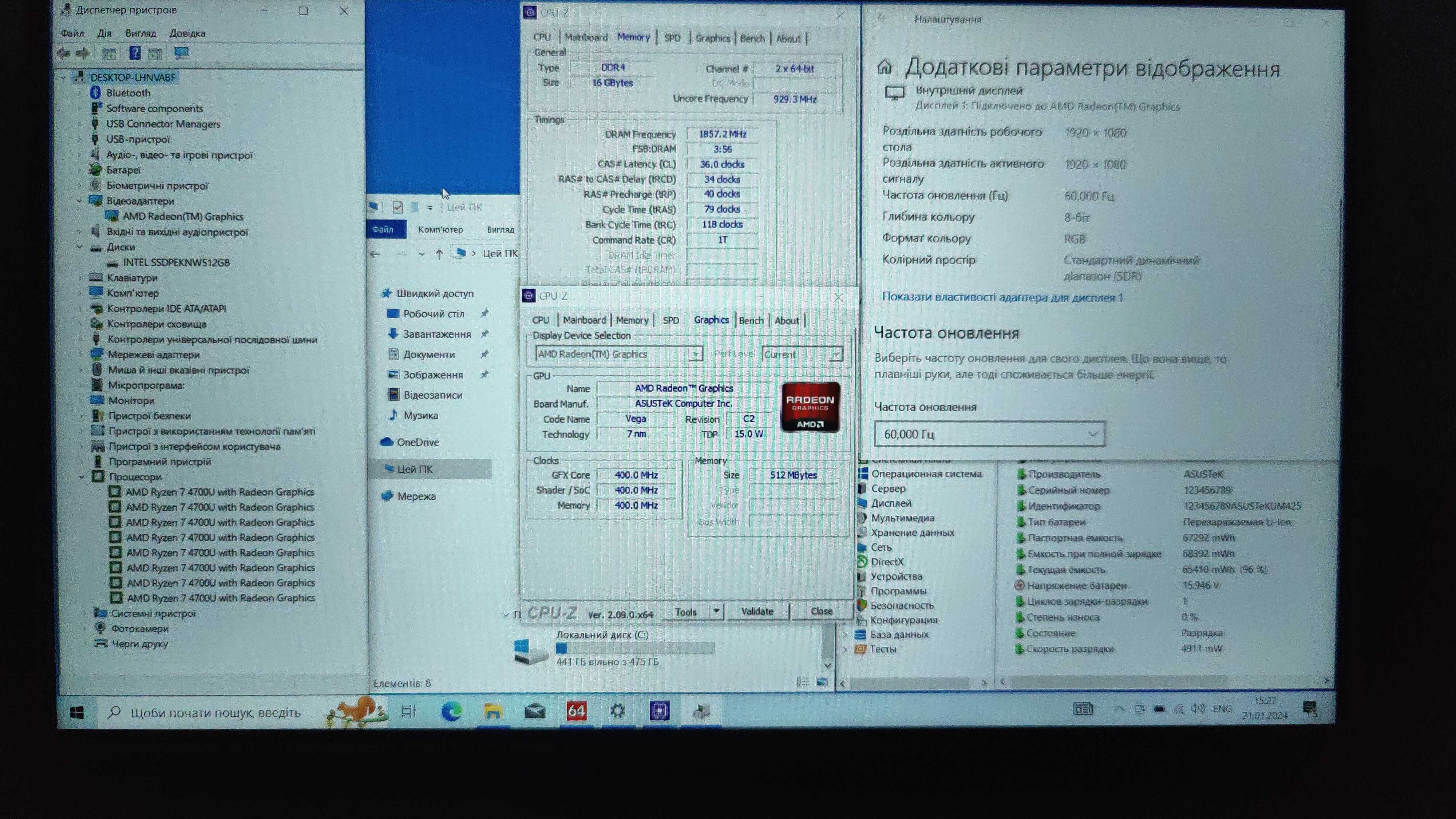Select Операционная система in AIDA64 tree

coord(926,474)
